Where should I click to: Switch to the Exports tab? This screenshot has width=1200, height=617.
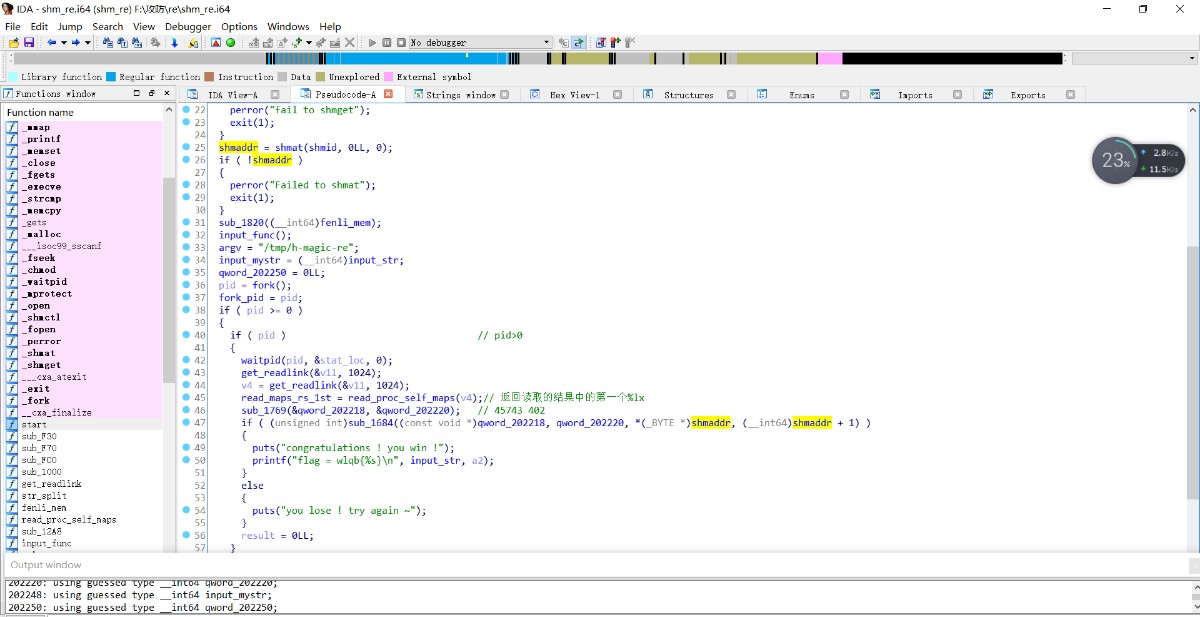1028,95
